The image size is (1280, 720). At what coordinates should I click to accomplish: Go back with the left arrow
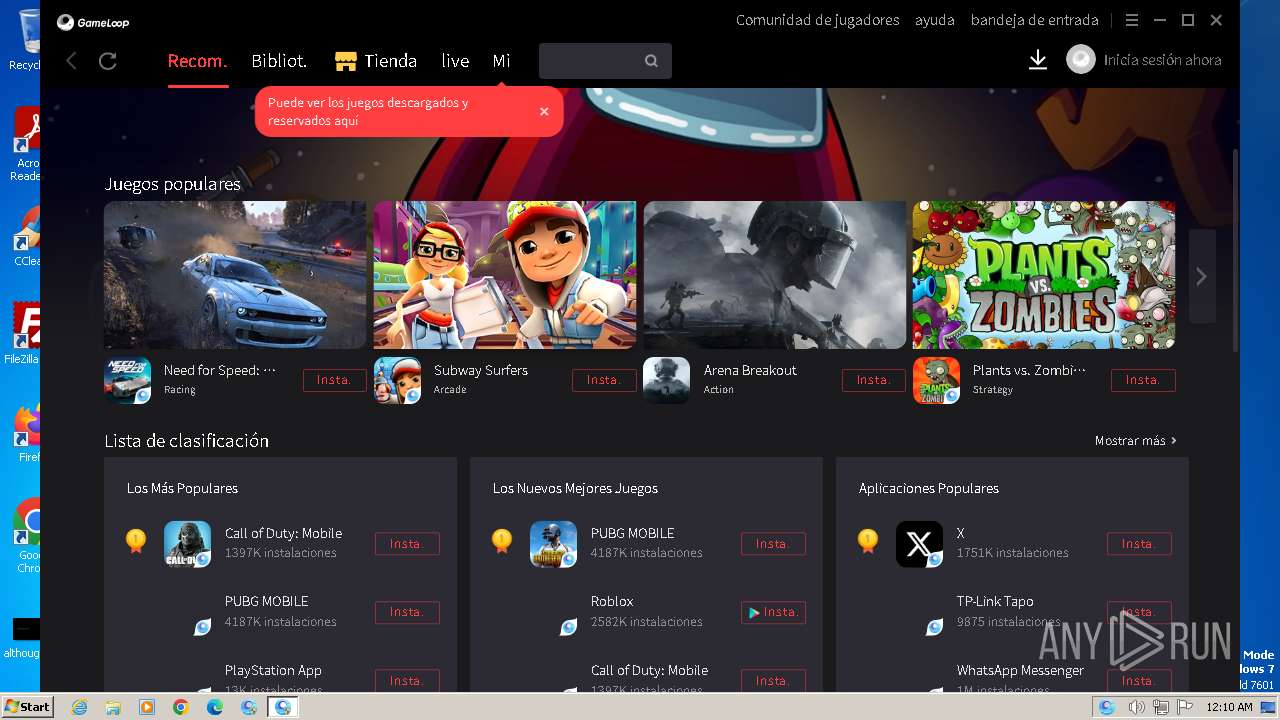point(71,61)
